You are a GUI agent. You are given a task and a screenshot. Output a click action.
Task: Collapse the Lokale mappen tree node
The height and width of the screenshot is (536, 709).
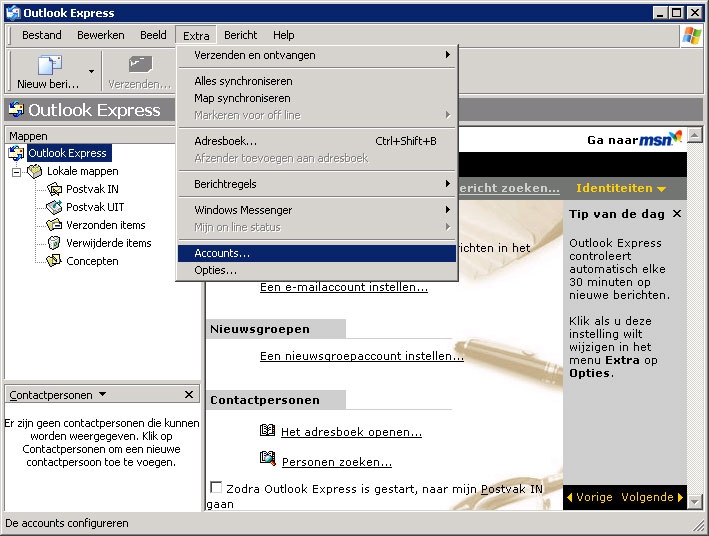[17, 172]
